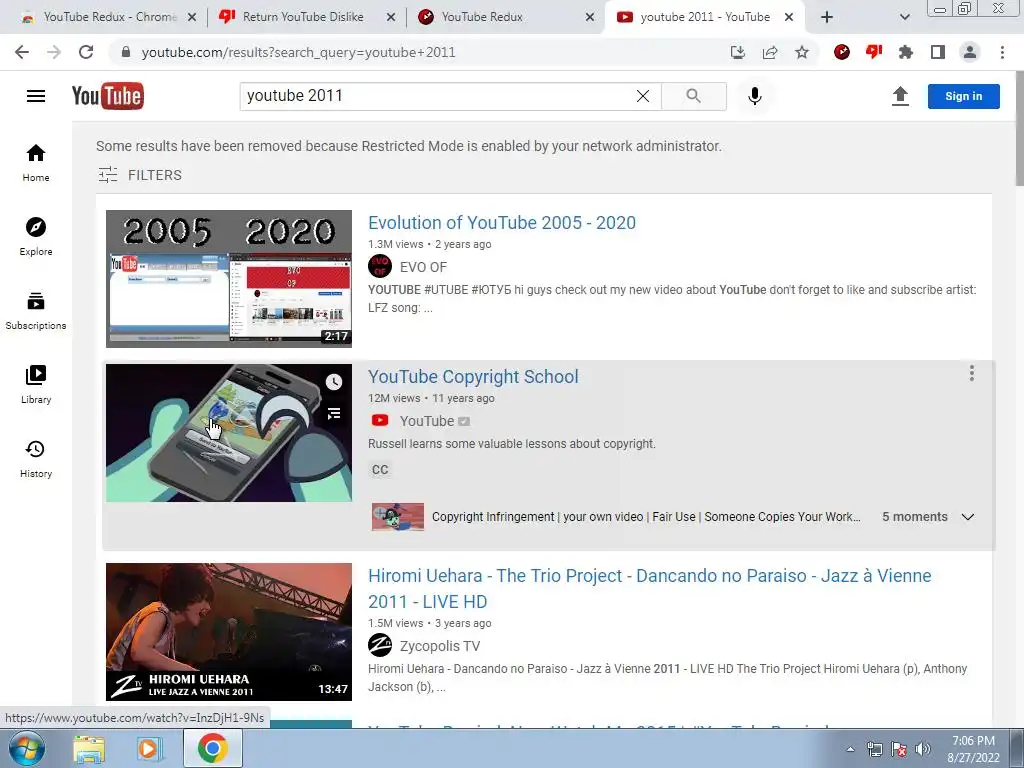
Task: Open the Windows Start button
Action: click(x=26, y=748)
